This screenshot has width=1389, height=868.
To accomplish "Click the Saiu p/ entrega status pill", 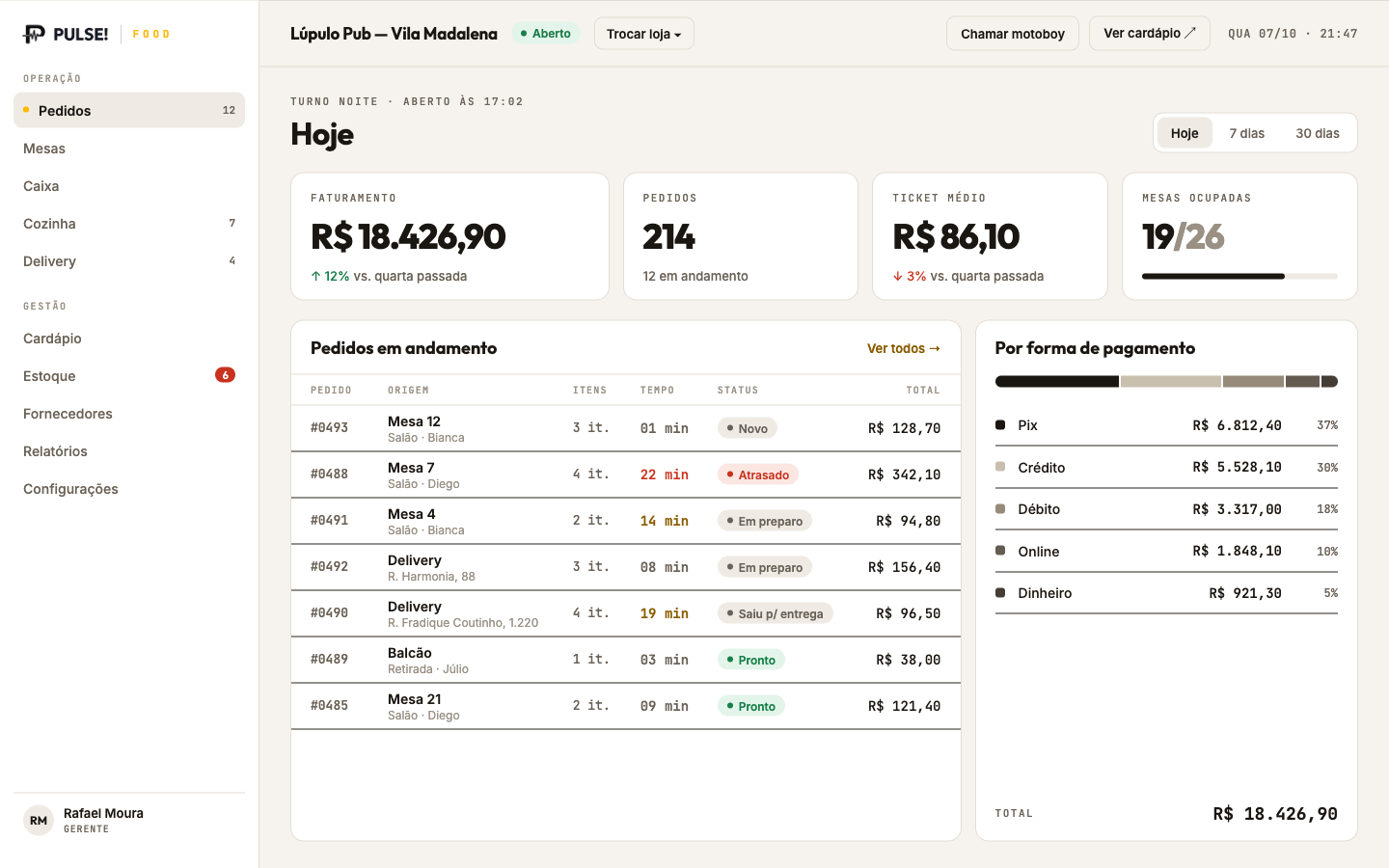I will (x=775, y=613).
